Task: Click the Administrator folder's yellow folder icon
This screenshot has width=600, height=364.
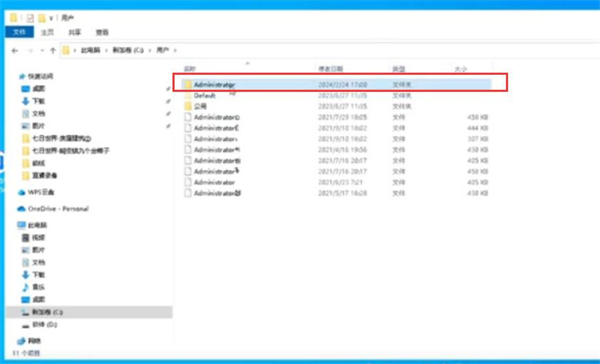Action: point(188,84)
